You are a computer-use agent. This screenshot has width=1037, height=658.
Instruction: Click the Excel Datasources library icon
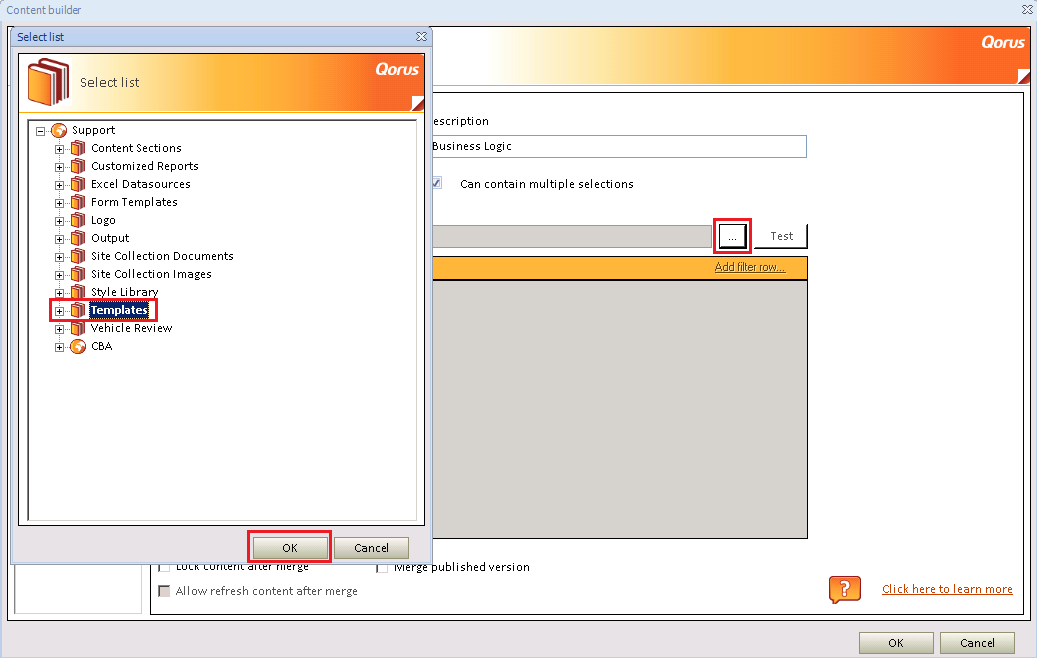pos(78,184)
